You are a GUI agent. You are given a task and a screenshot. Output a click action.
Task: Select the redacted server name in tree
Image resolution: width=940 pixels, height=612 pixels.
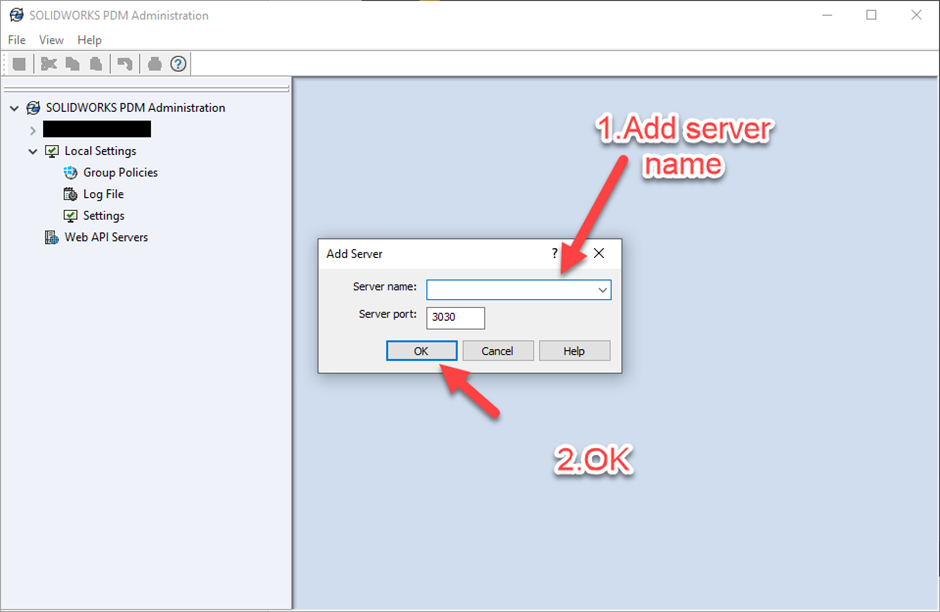[97, 129]
